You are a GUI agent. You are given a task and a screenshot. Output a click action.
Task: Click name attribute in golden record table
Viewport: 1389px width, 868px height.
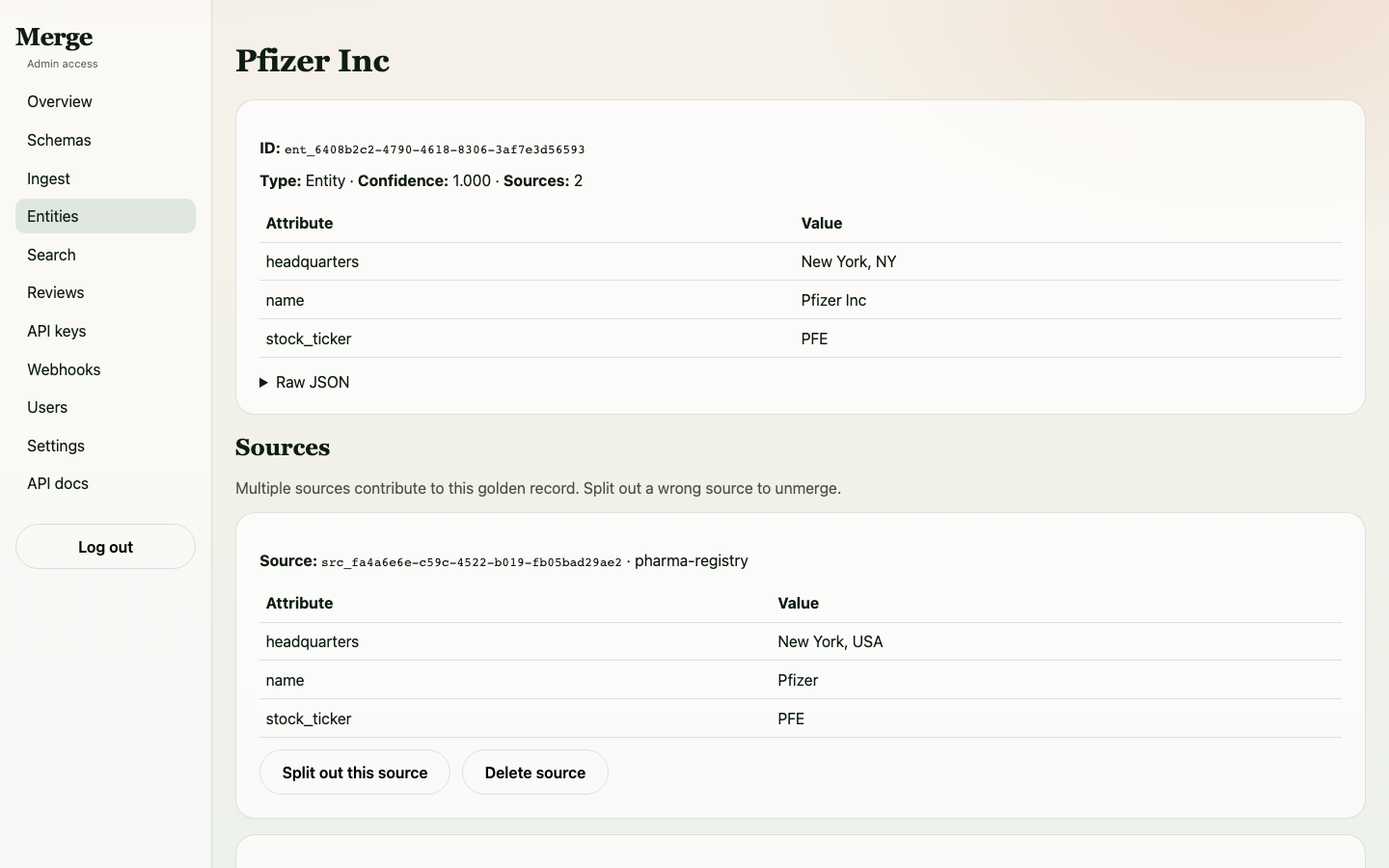285,300
